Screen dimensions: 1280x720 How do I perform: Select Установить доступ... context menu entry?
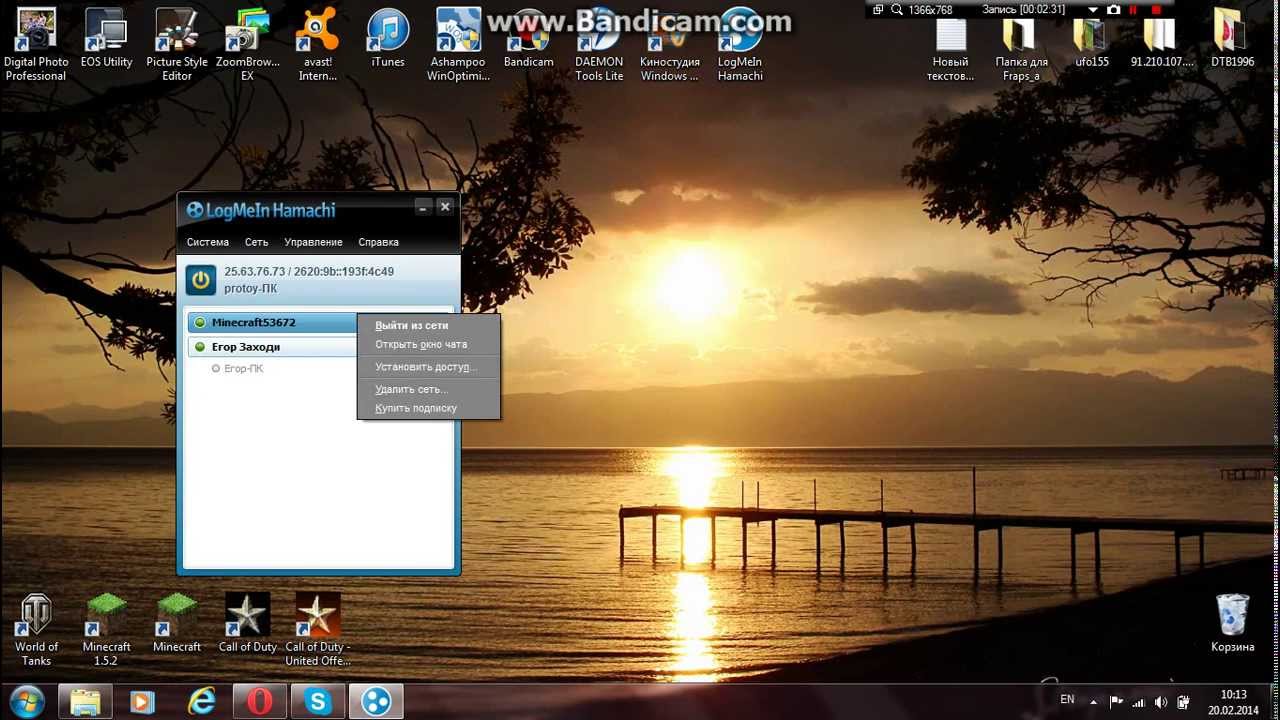click(x=428, y=367)
